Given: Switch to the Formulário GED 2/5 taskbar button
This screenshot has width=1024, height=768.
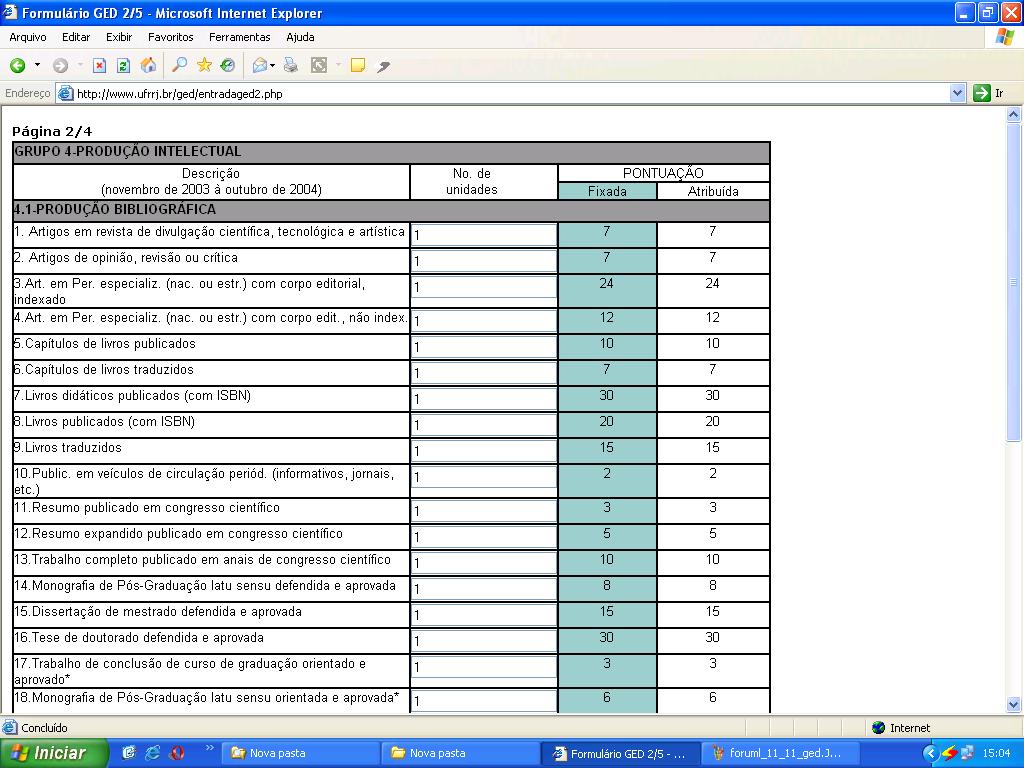Looking at the screenshot, I should [x=620, y=753].
